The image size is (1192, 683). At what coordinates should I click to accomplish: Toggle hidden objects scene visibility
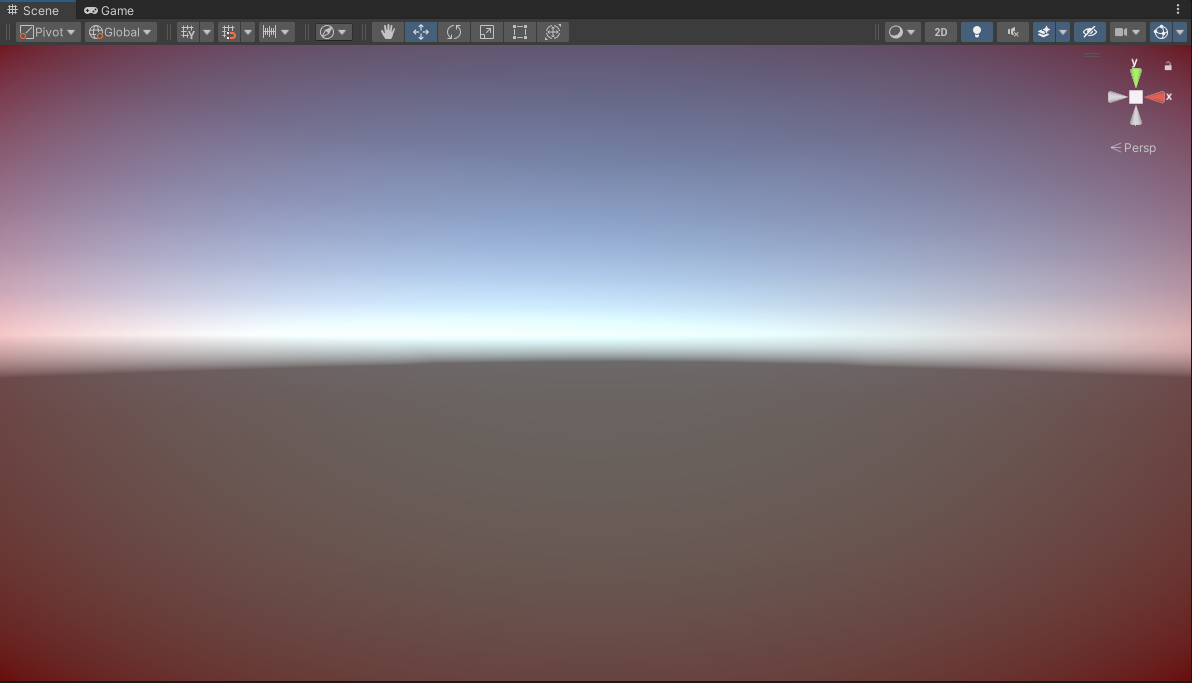point(1090,32)
